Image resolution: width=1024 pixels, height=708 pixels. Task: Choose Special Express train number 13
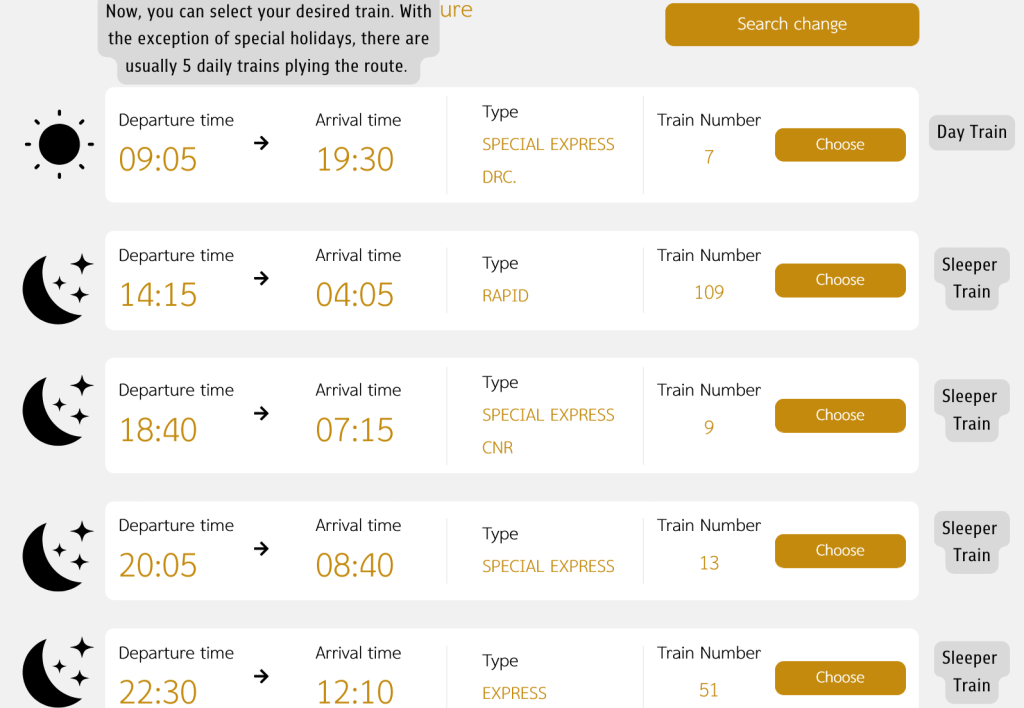point(839,550)
